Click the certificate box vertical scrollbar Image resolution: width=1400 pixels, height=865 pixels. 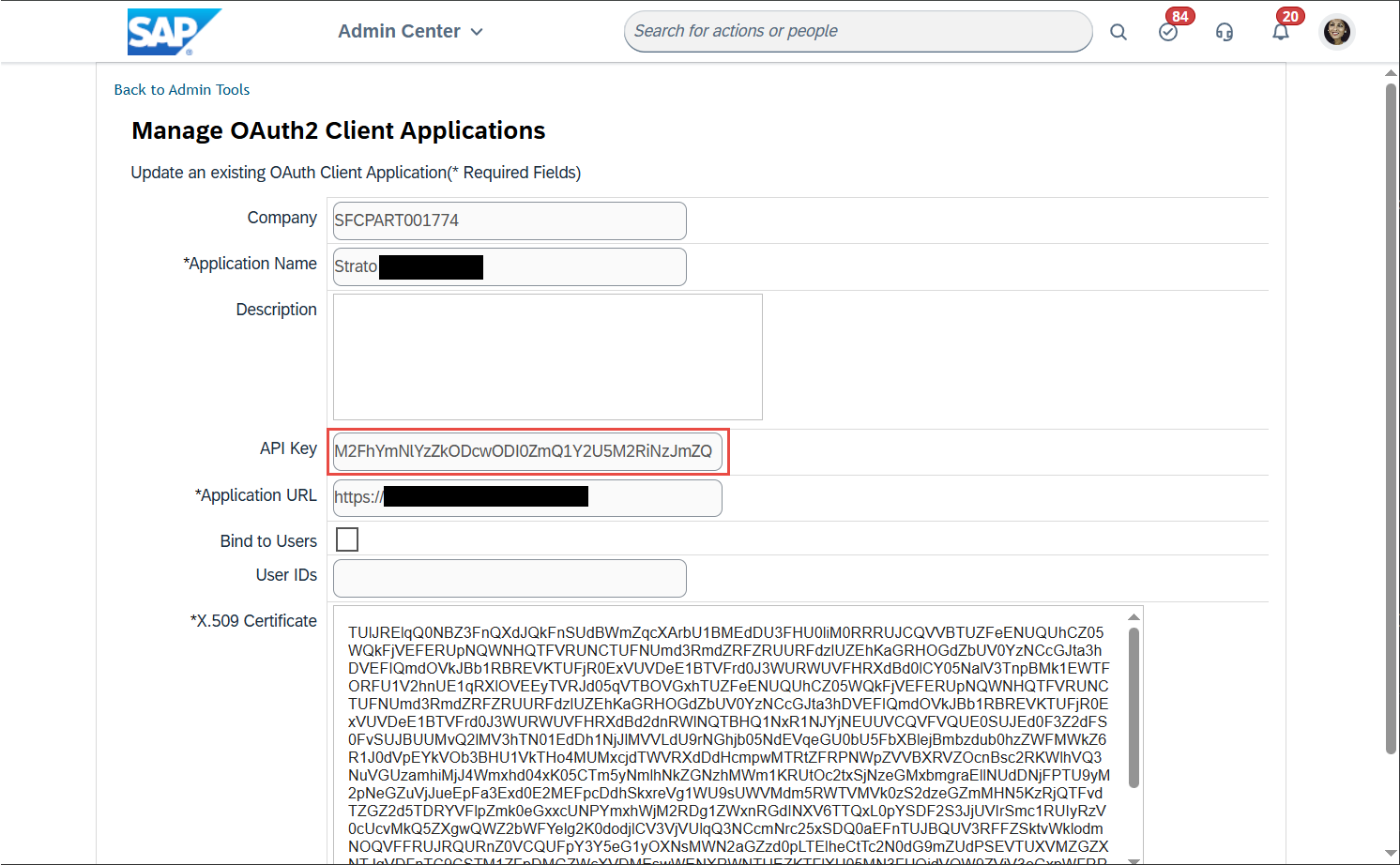point(1134,708)
